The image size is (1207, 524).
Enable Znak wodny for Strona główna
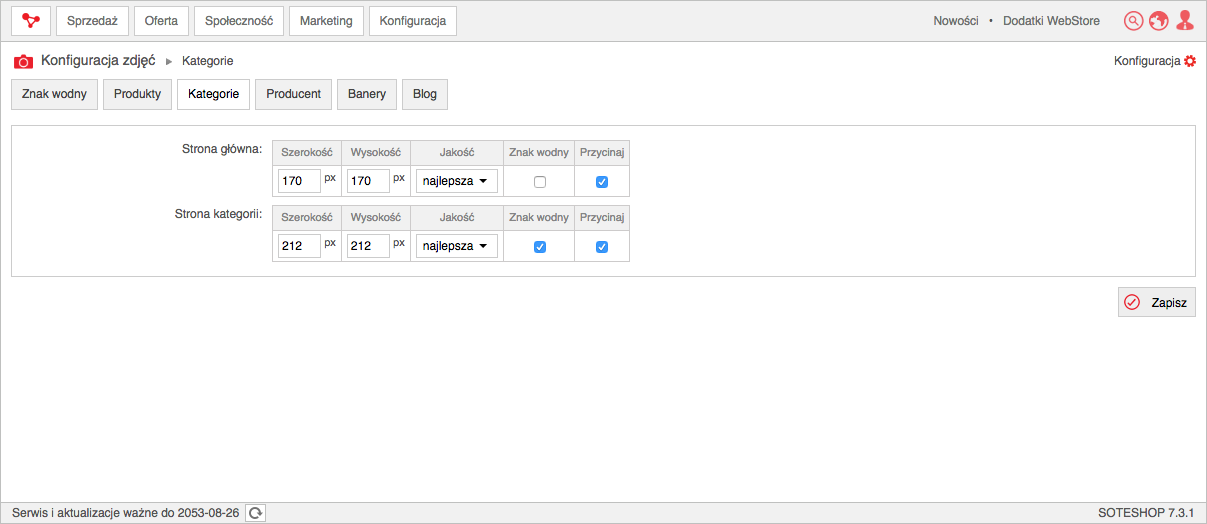click(540, 182)
